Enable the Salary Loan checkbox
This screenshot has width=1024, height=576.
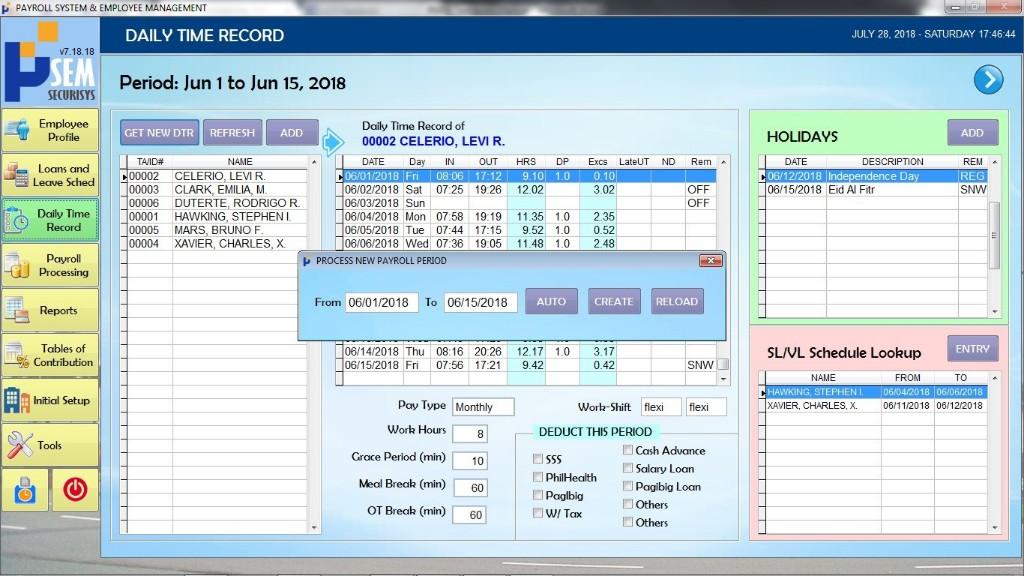(628, 468)
